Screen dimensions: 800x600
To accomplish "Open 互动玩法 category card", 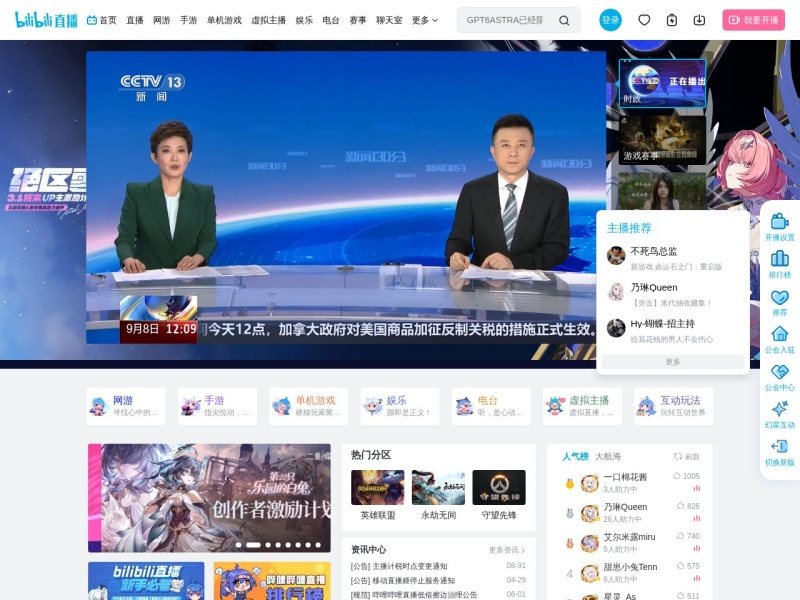I will (673, 406).
